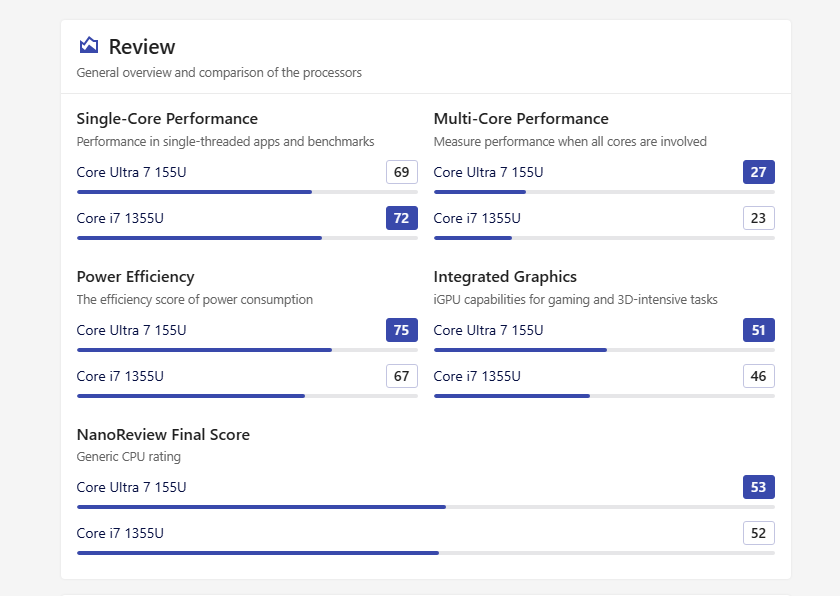Select the Multi-Core score badge 23
The image size is (840, 596).
[x=759, y=218]
